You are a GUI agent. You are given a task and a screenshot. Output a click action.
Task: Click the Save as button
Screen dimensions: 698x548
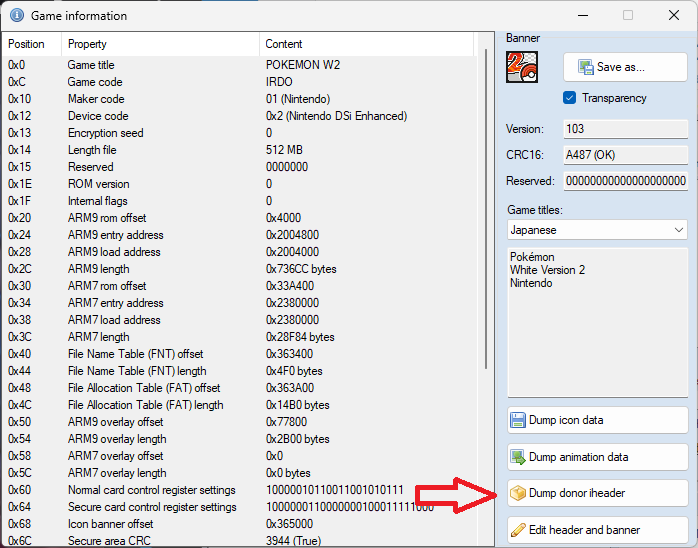coord(625,67)
